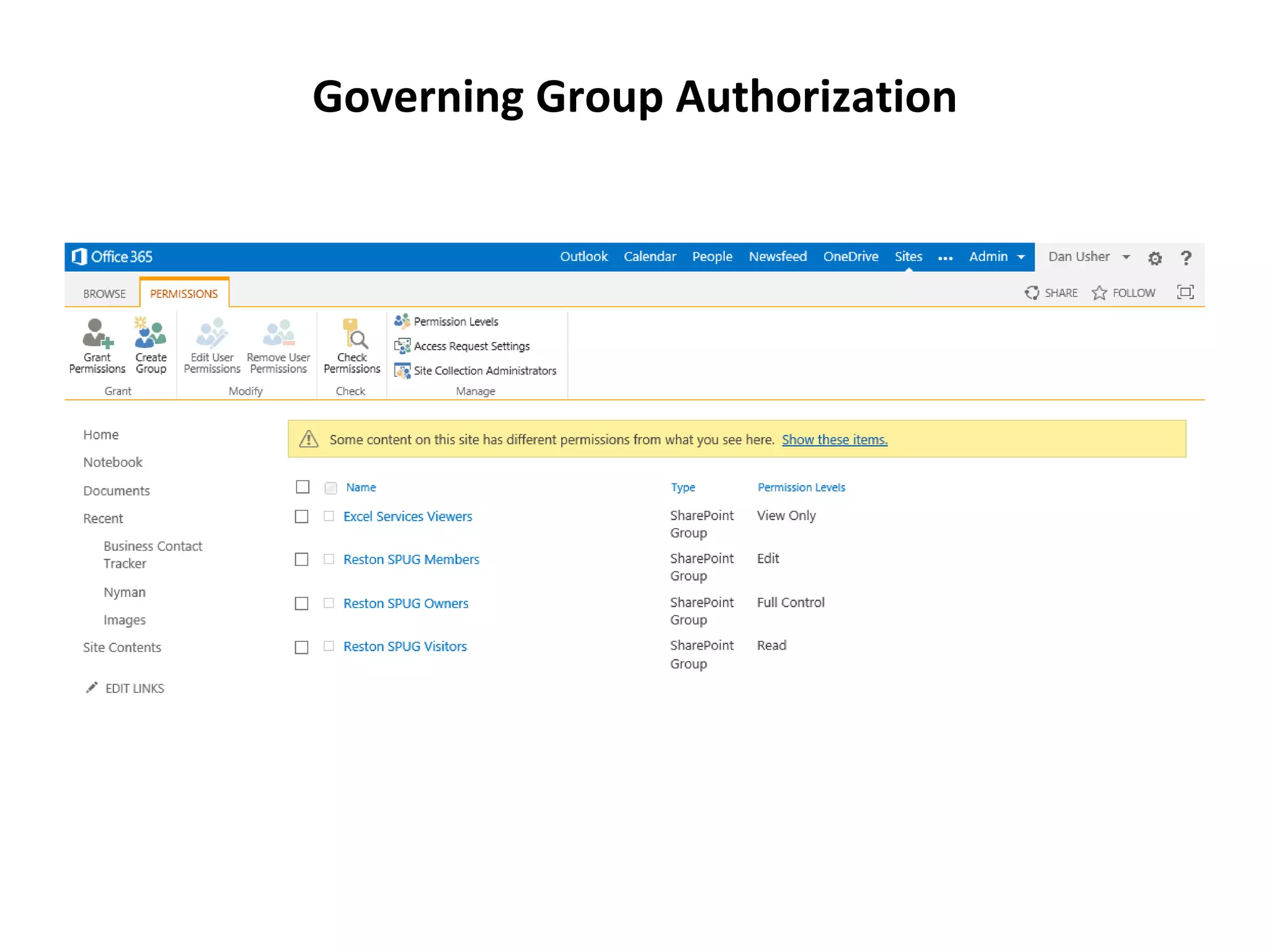
Task: Select the PERMISSIONS ribbon tab
Action: pyautogui.click(x=184, y=294)
